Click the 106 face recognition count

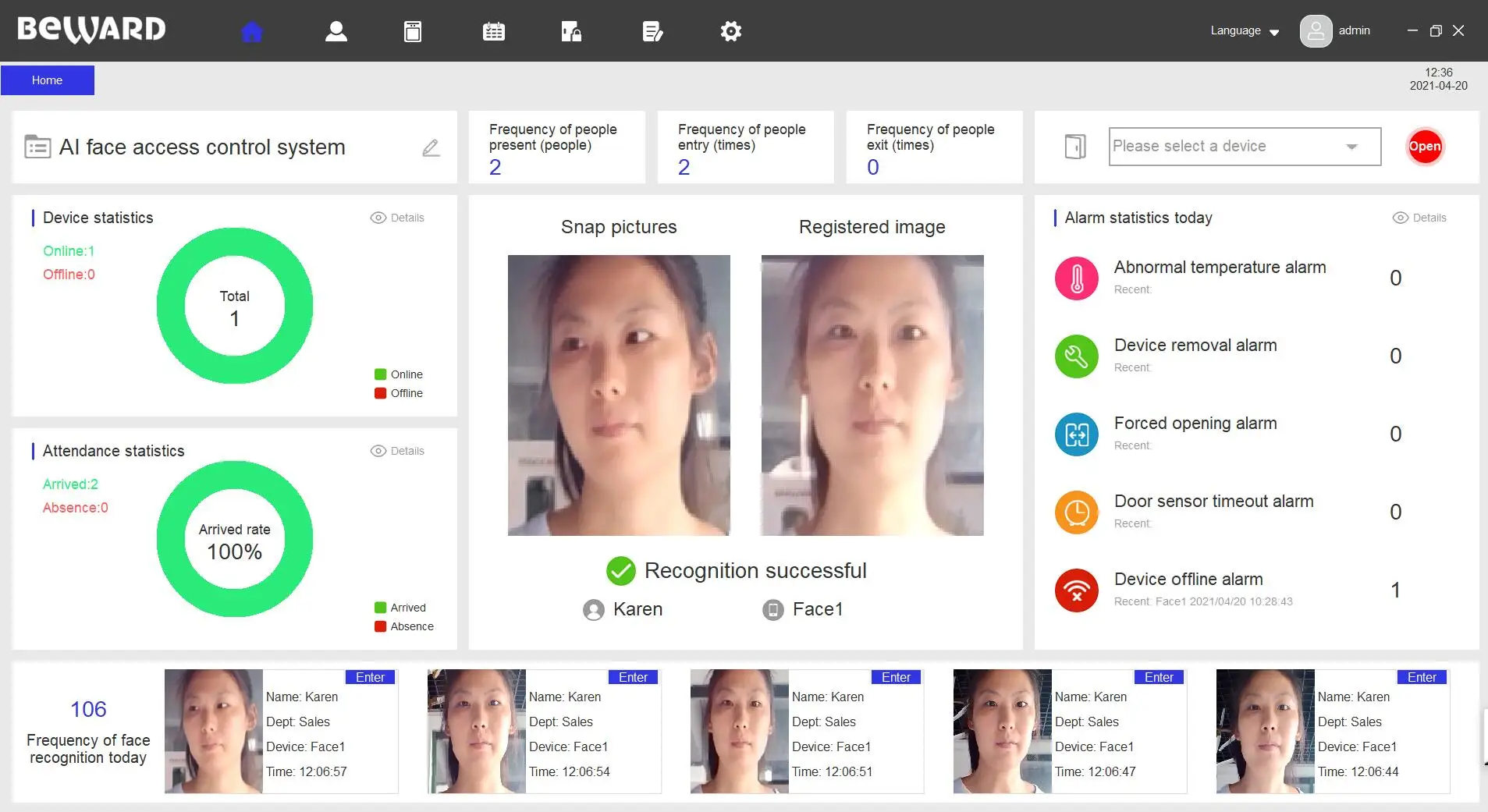coord(88,709)
